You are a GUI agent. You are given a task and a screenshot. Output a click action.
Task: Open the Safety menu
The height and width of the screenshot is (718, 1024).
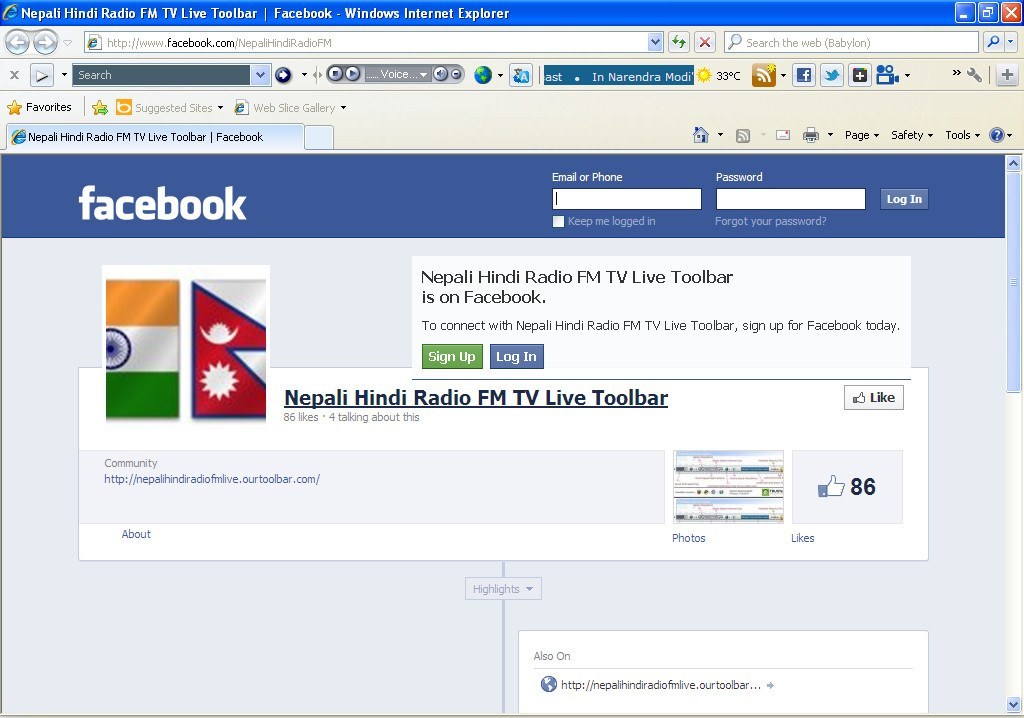pos(910,134)
